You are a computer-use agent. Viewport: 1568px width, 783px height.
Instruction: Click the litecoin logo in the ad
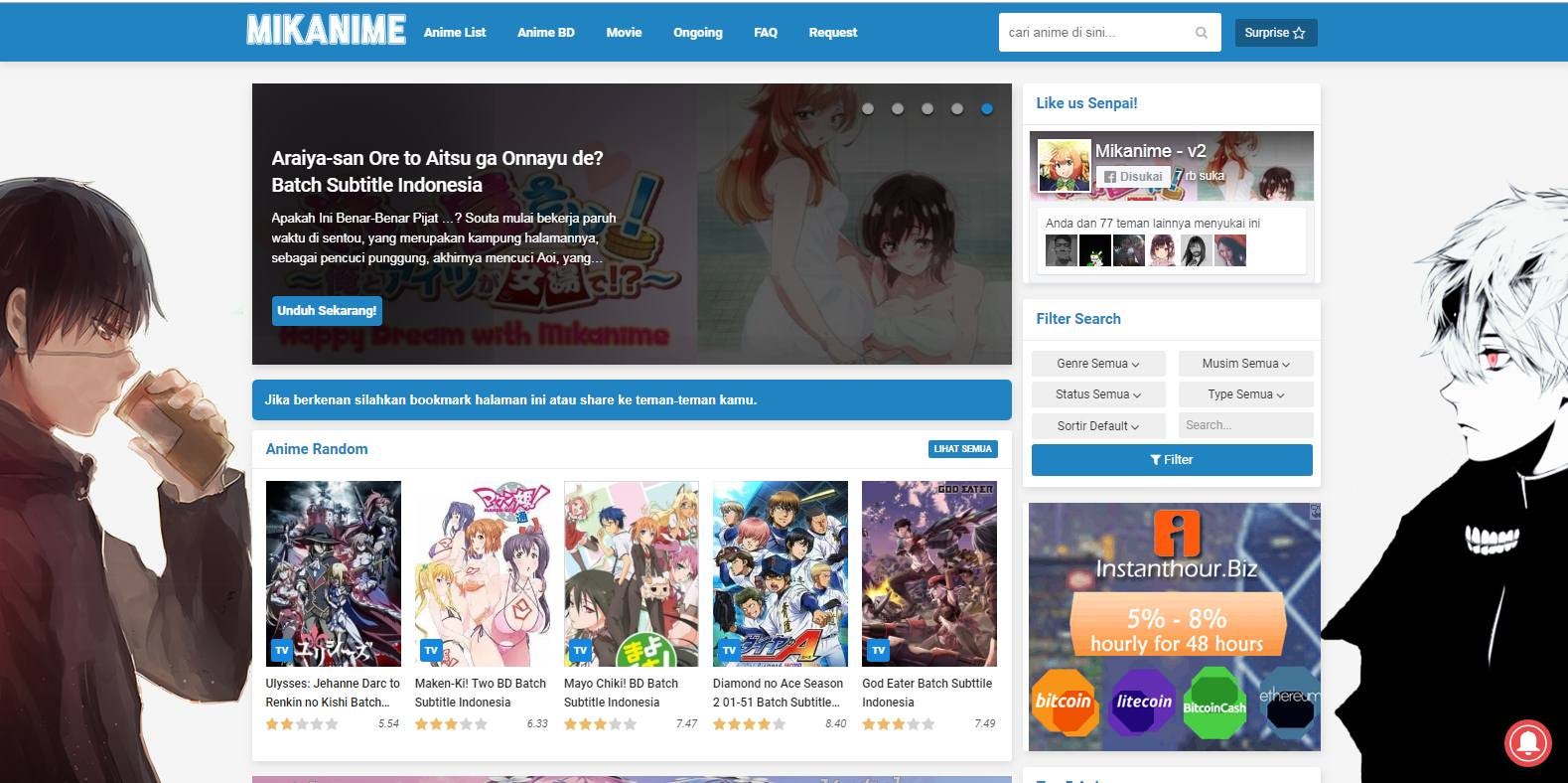[1142, 702]
